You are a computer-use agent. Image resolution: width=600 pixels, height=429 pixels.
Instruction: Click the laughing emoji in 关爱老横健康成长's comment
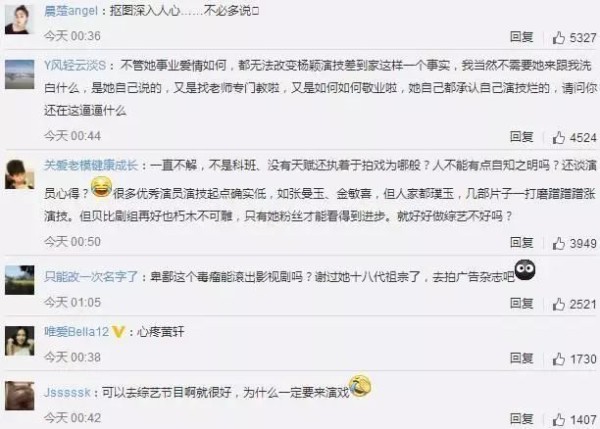tap(101, 188)
